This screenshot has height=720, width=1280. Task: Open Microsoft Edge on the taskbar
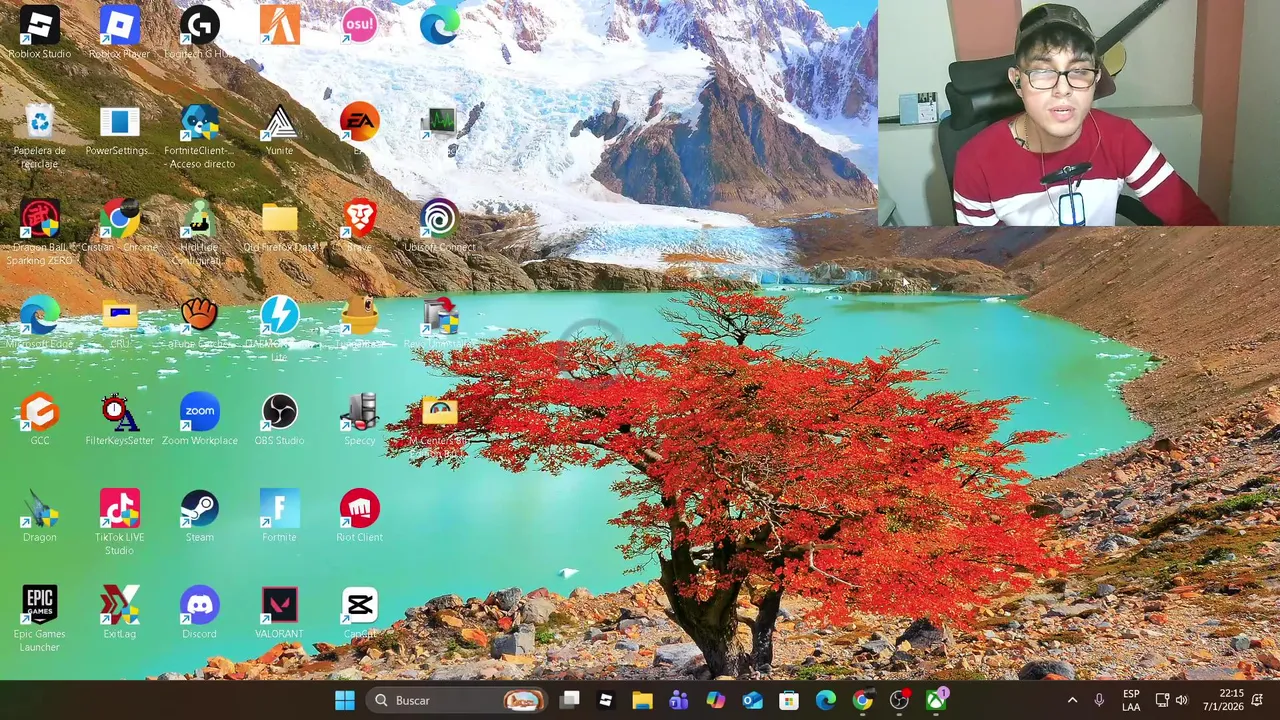[x=826, y=700]
